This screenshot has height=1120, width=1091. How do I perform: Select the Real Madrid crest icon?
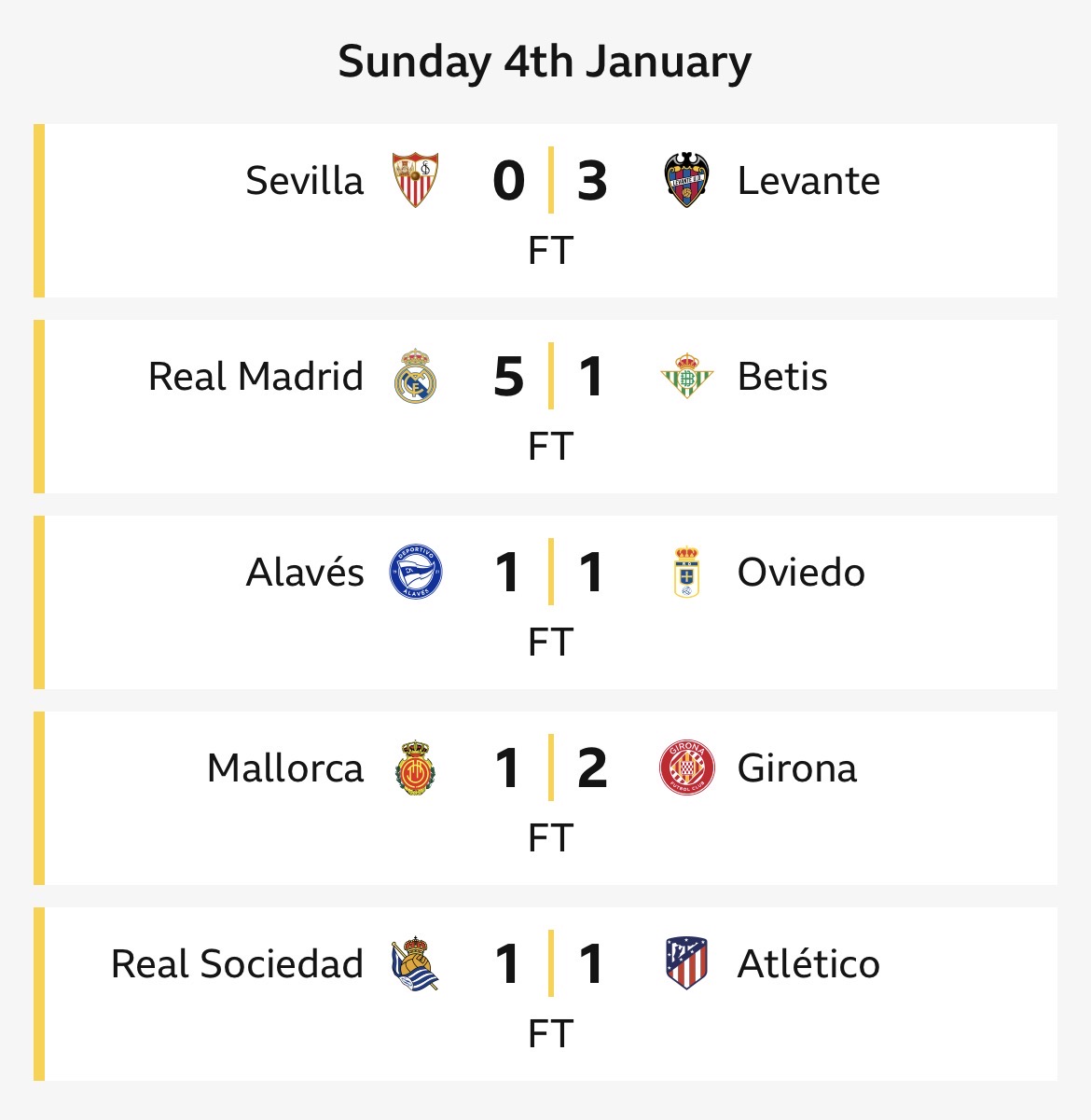[415, 376]
